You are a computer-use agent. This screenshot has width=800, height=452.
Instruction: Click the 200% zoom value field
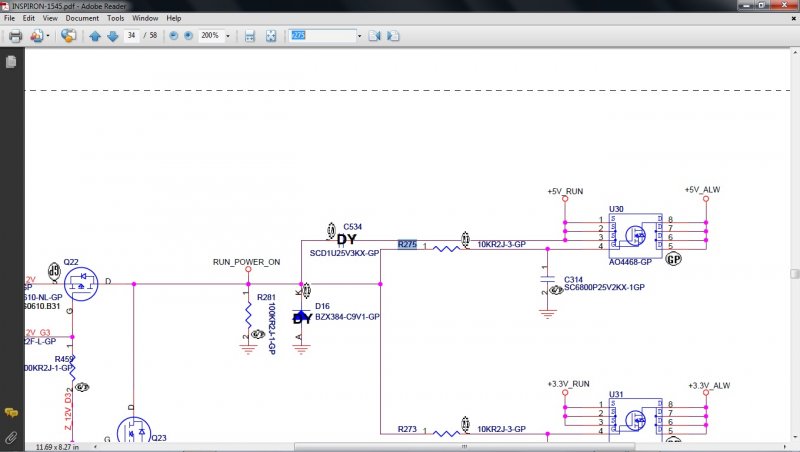[210, 36]
